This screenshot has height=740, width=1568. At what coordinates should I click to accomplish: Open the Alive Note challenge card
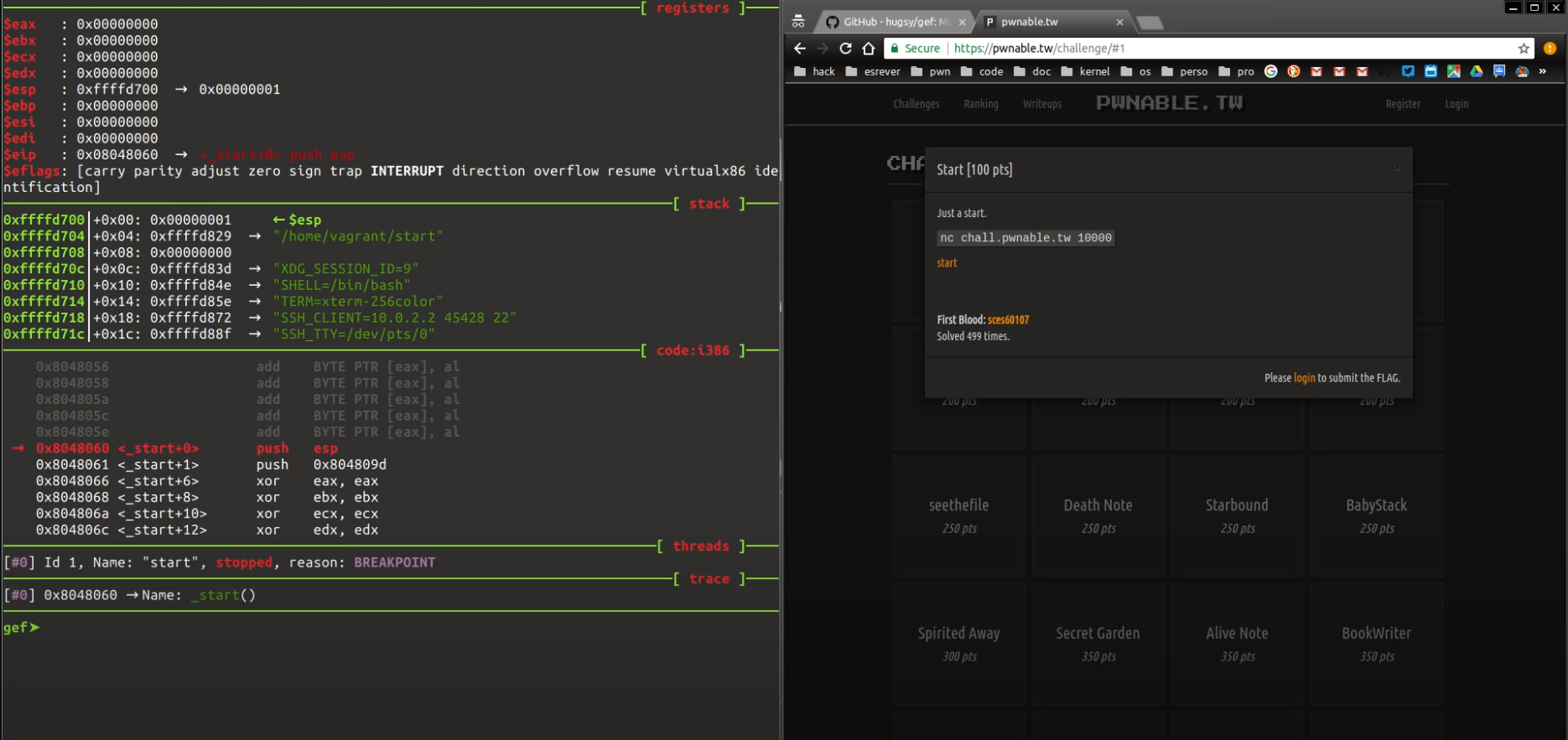tap(1237, 644)
